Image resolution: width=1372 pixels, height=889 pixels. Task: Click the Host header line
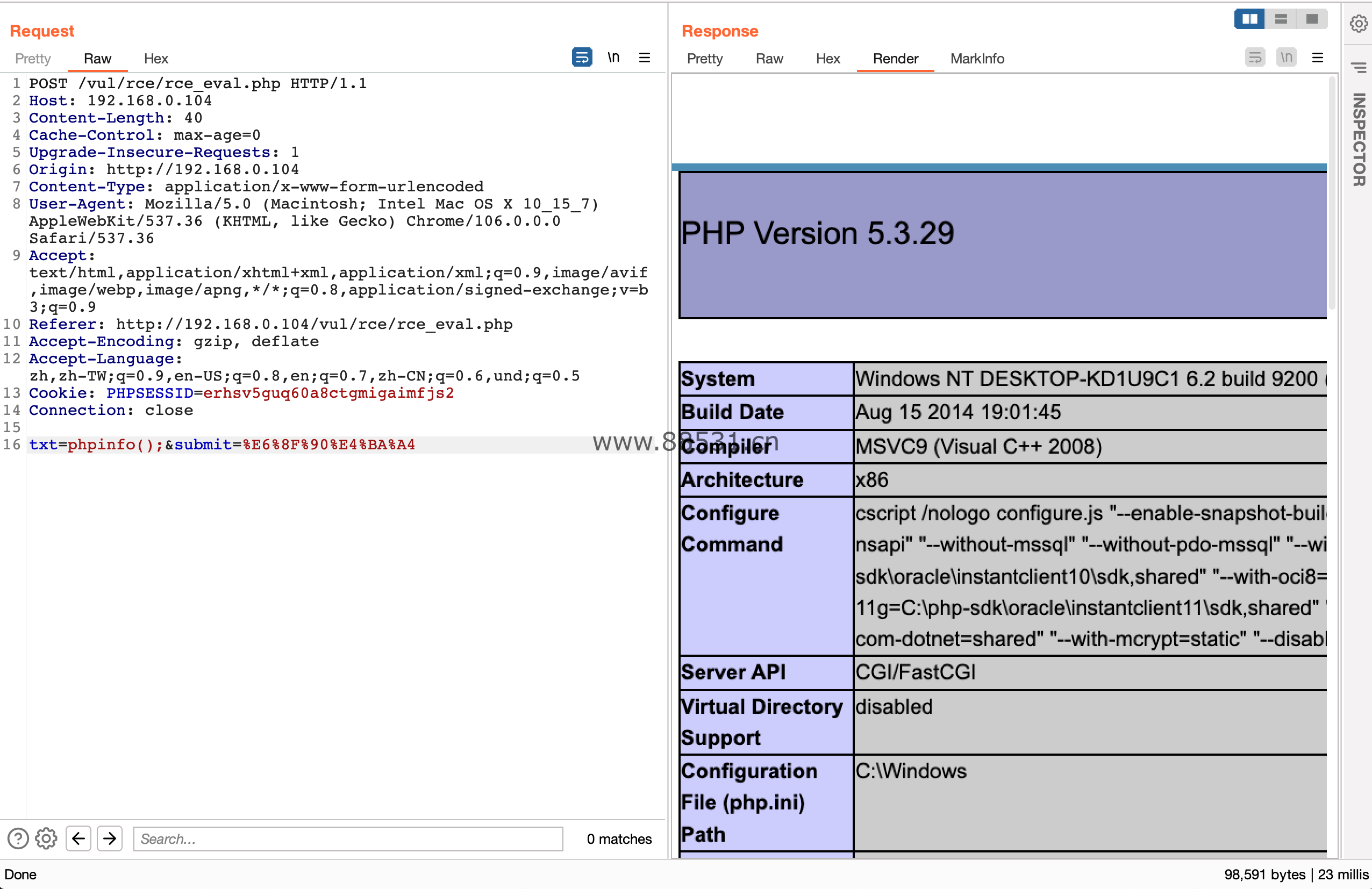tap(120, 101)
